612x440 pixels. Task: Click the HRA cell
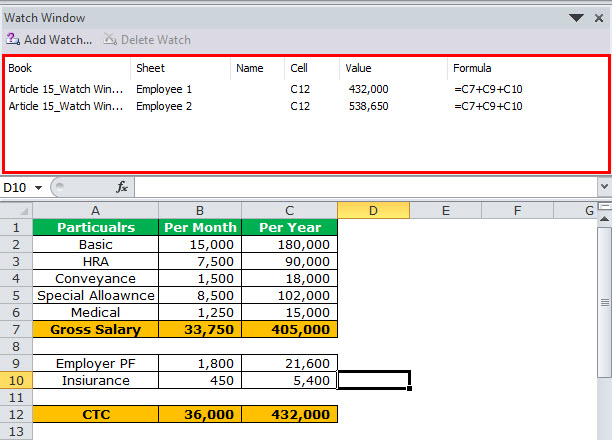coord(96,262)
